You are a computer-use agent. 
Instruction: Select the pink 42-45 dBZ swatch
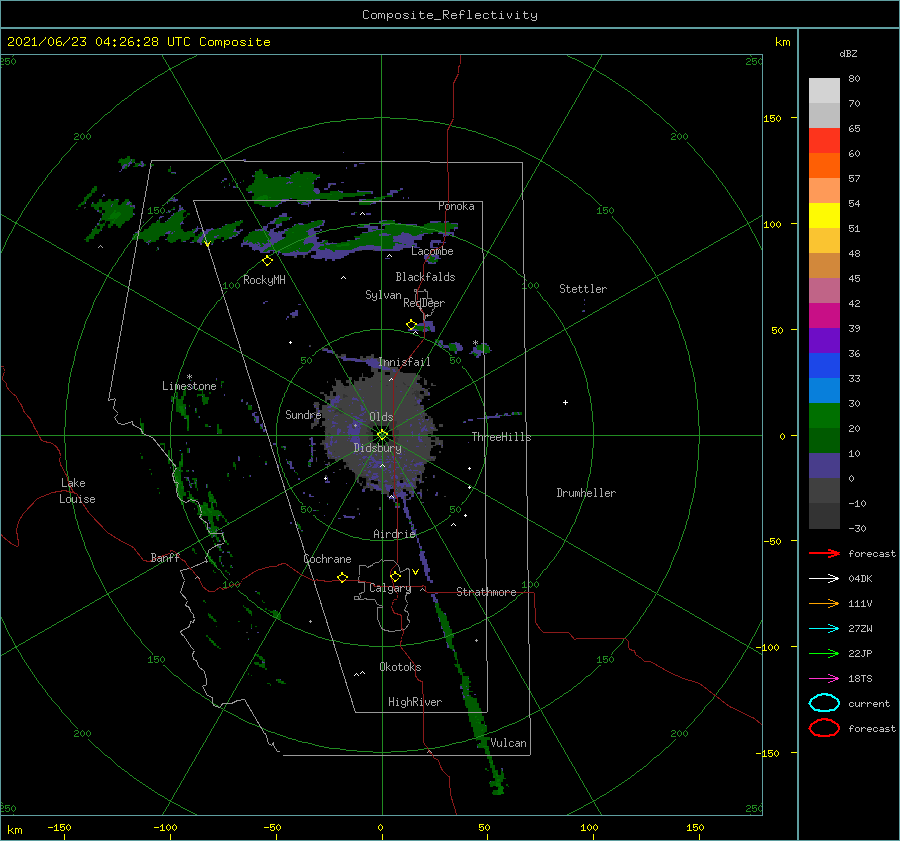click(824, 291)
